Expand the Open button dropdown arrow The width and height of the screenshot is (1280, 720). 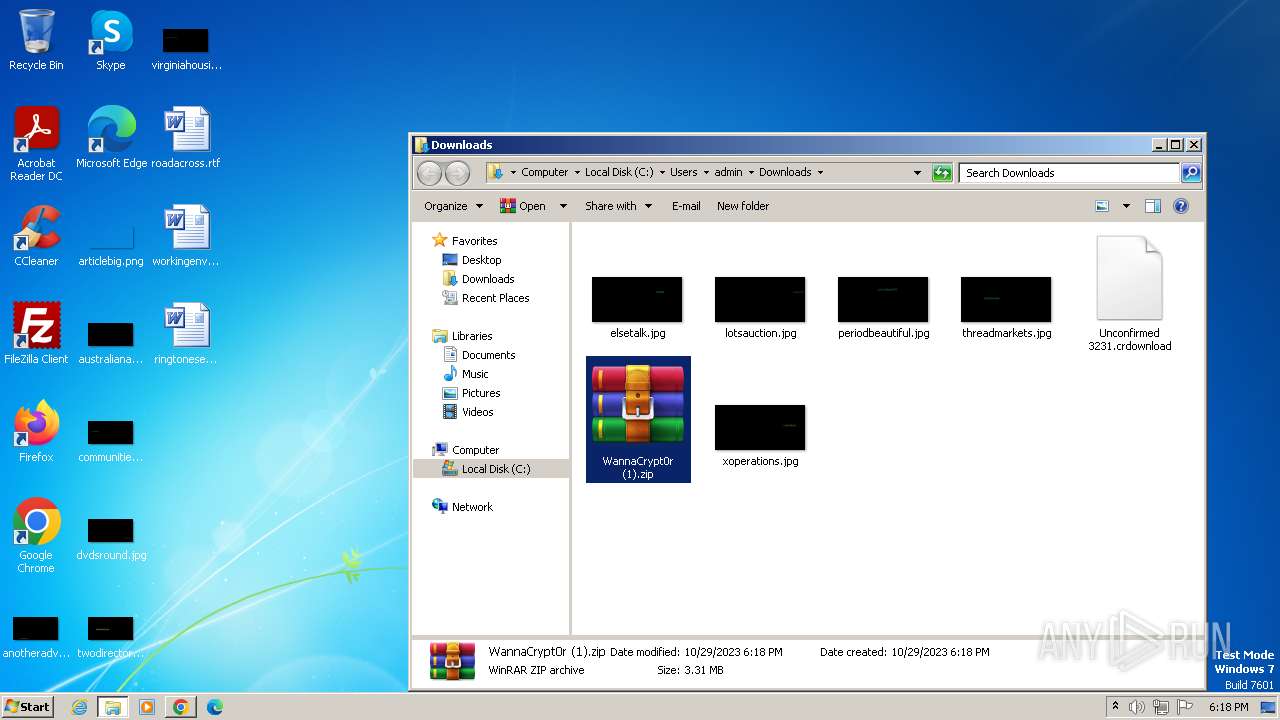(x=563, y=206)
